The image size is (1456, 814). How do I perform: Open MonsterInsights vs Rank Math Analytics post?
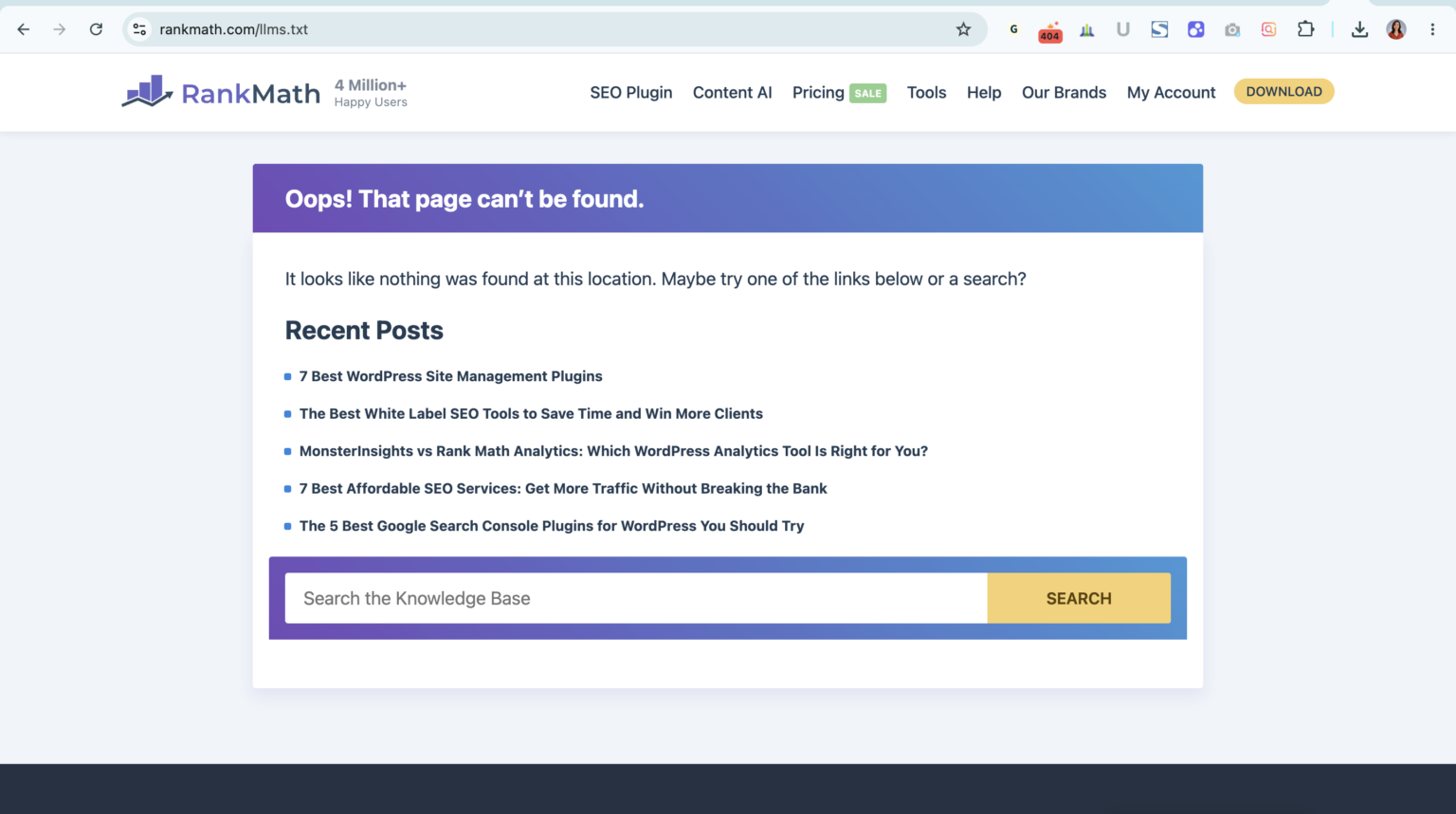(x=613, y=451)
